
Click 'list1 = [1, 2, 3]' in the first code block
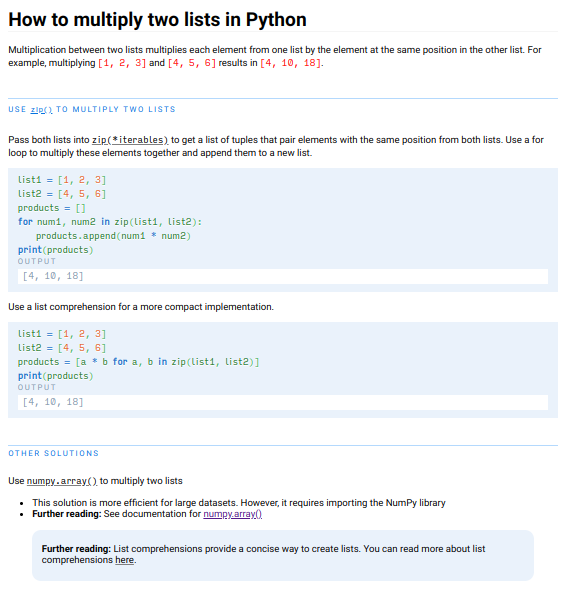click(62, 180)
